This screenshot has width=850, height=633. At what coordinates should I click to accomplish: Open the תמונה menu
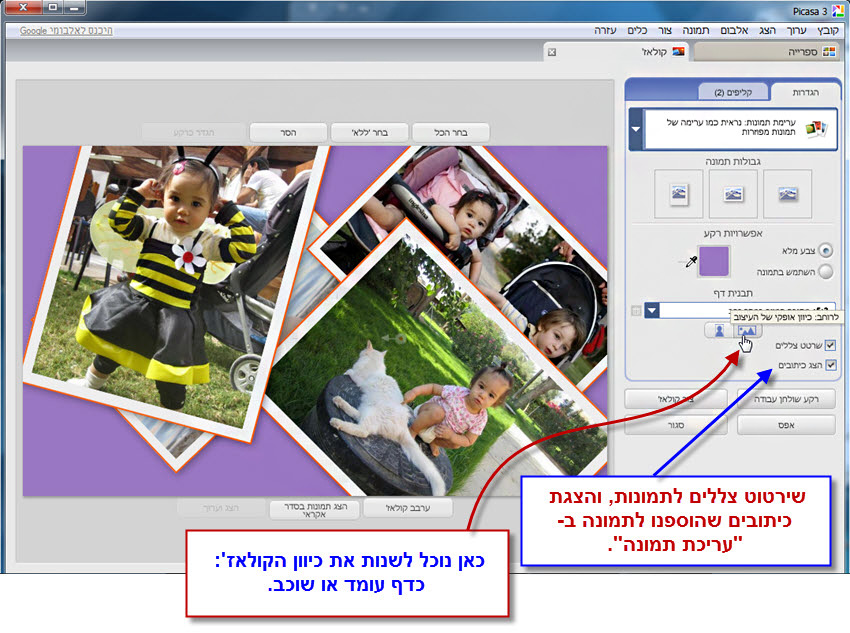[x=696, y=30]
